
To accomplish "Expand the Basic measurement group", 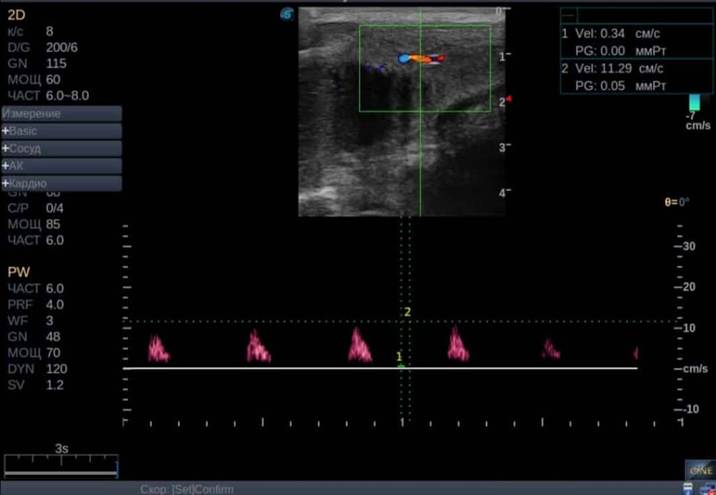I will 61,131.
